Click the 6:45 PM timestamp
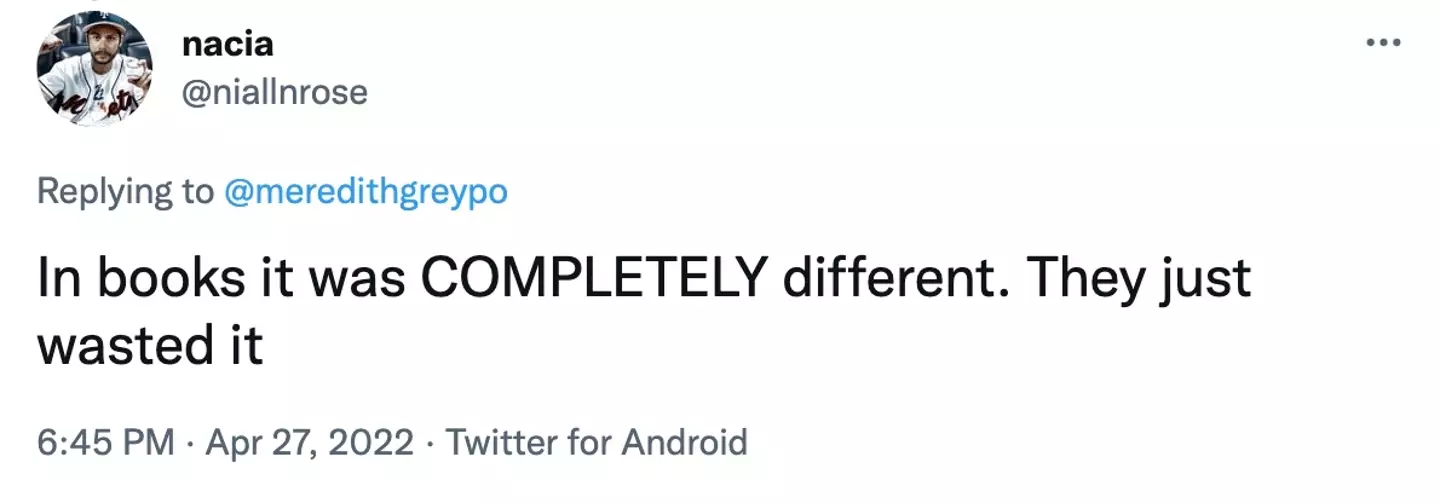The height and width of the screenshot is (503, 1440). [x=104, y=442]
